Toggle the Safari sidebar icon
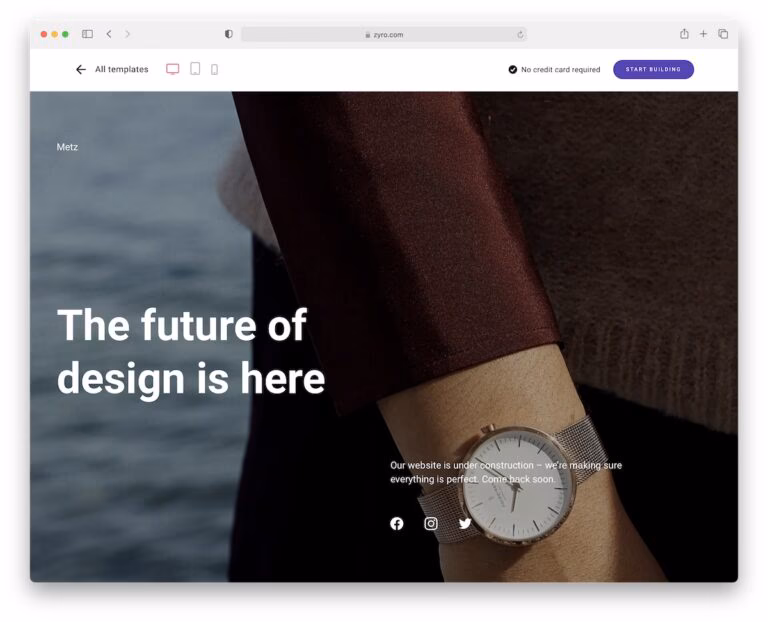Image resolution: width=768 pixels, height=622 pixels. (87, 34)
